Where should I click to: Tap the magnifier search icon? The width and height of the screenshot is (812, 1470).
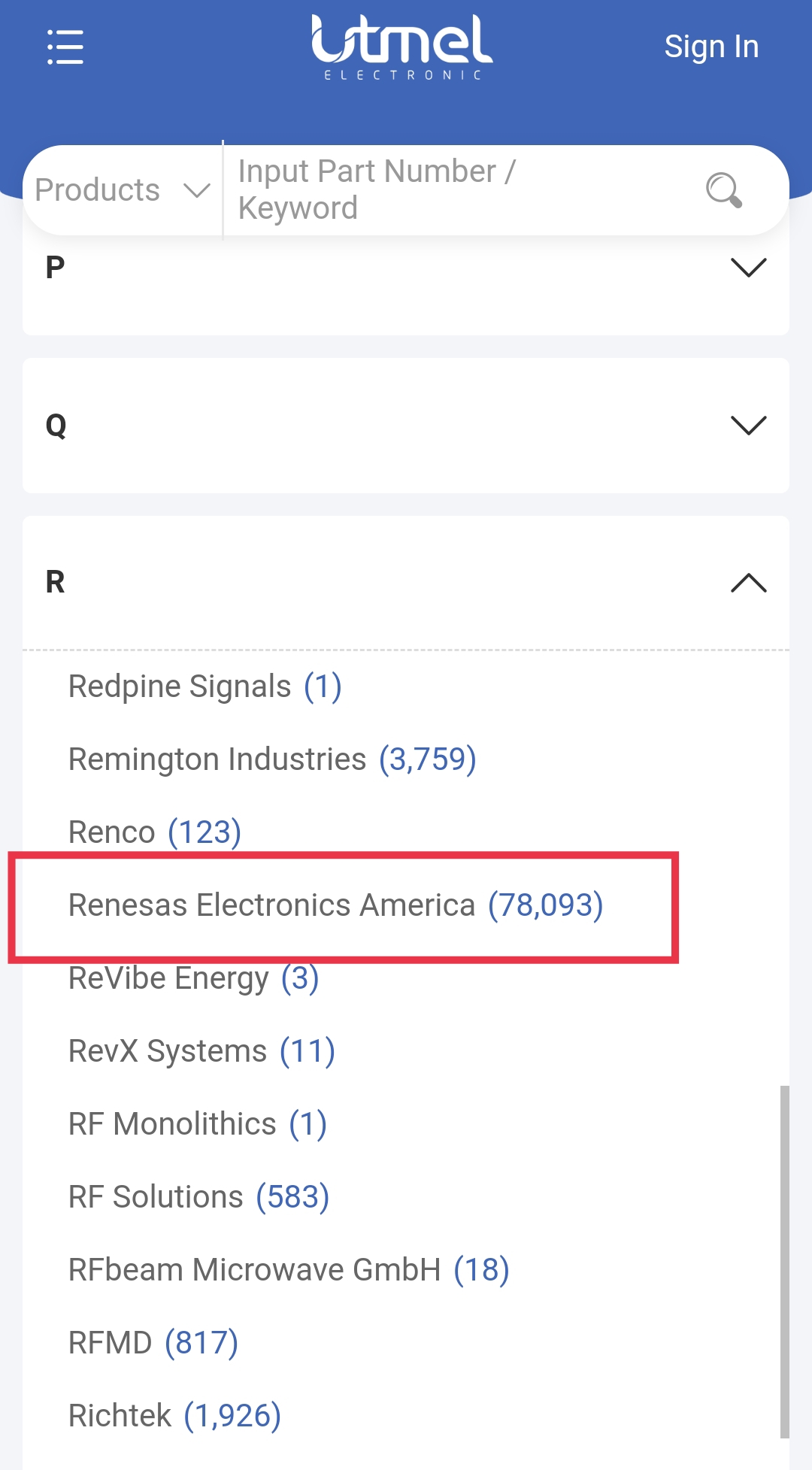tap(724, 190)
